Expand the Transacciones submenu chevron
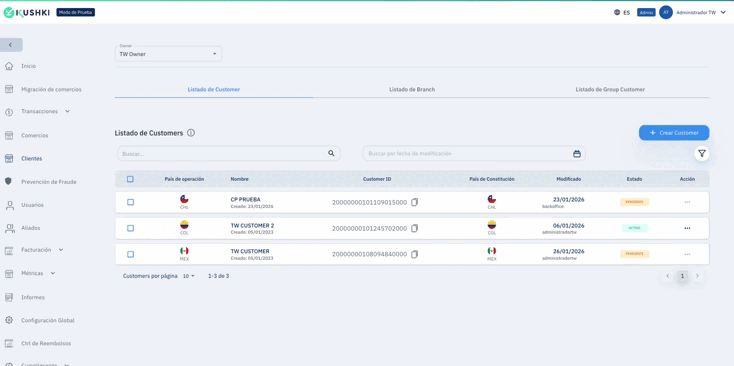The height and width of the screenshot is (366, 734). point(67,111)
